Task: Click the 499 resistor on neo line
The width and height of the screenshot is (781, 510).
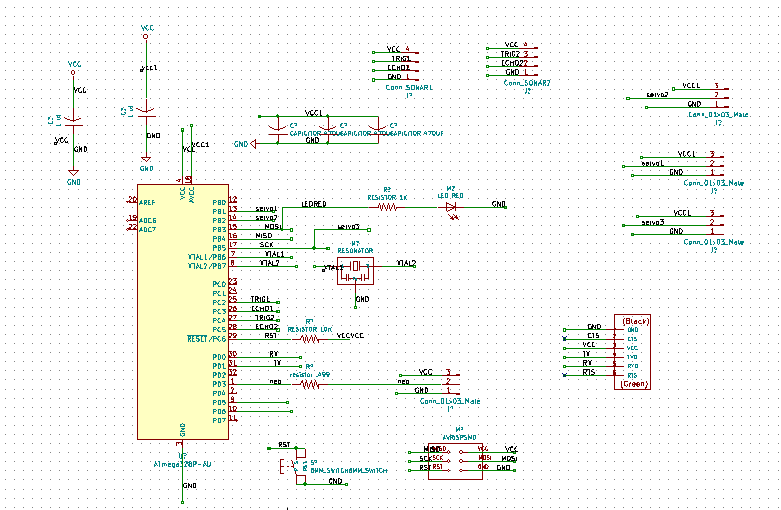Action: pos(310,384)
